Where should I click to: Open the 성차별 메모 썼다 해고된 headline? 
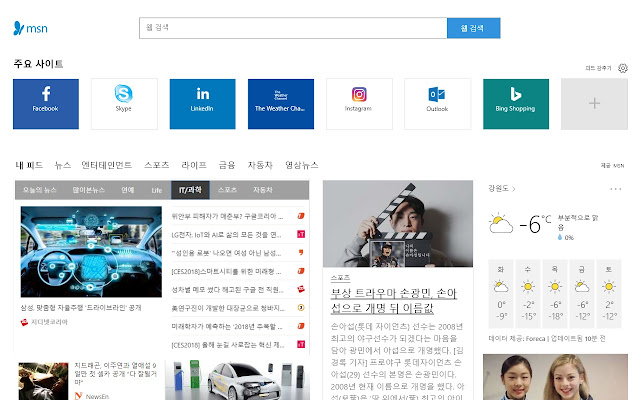click(227, 289)
